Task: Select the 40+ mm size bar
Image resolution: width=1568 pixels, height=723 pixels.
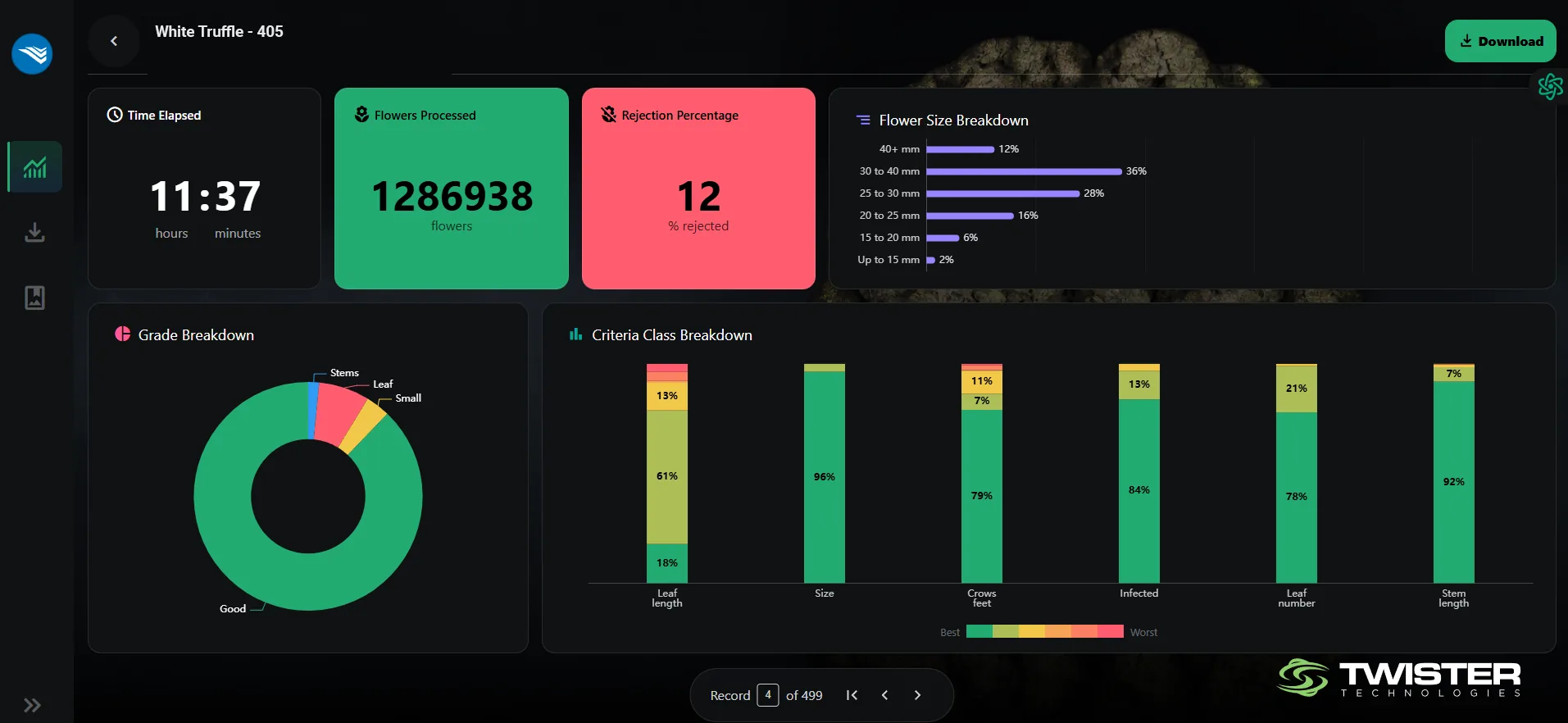Action: pos(960,149)
